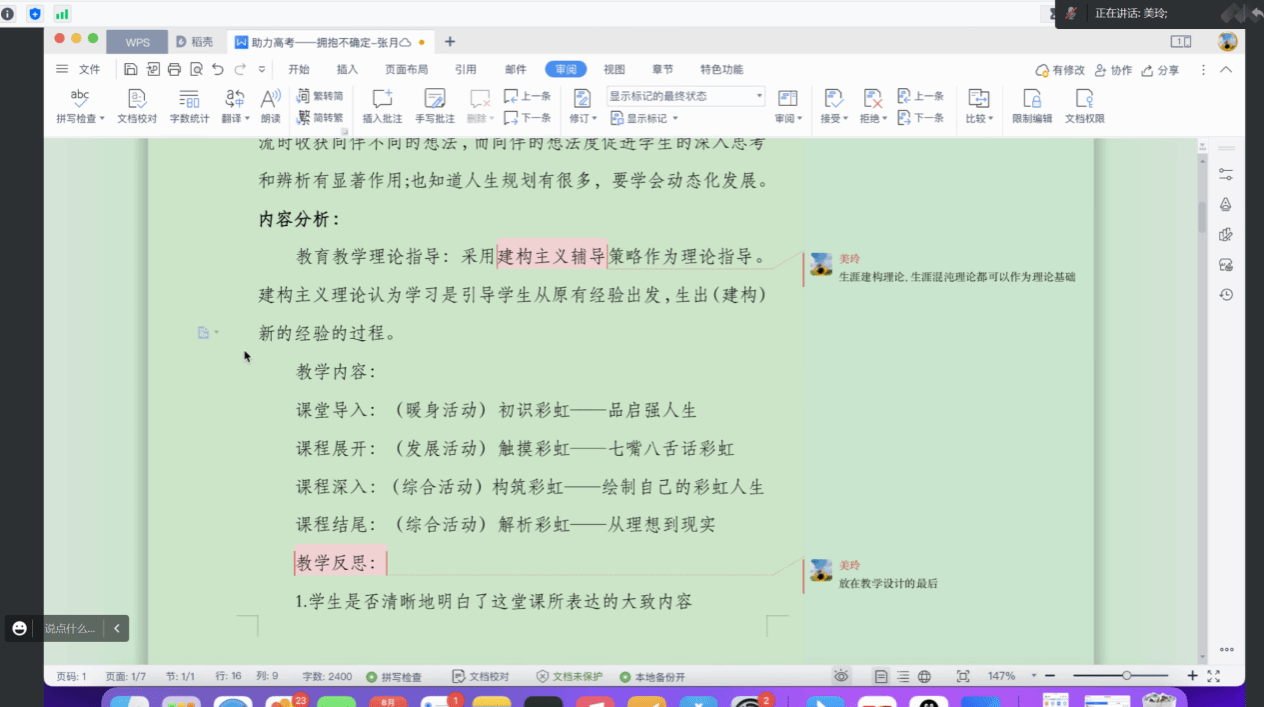
Task: Expand the 147% zoom level dropdown
Action: pyautogui.click(x=1034, y=677)
